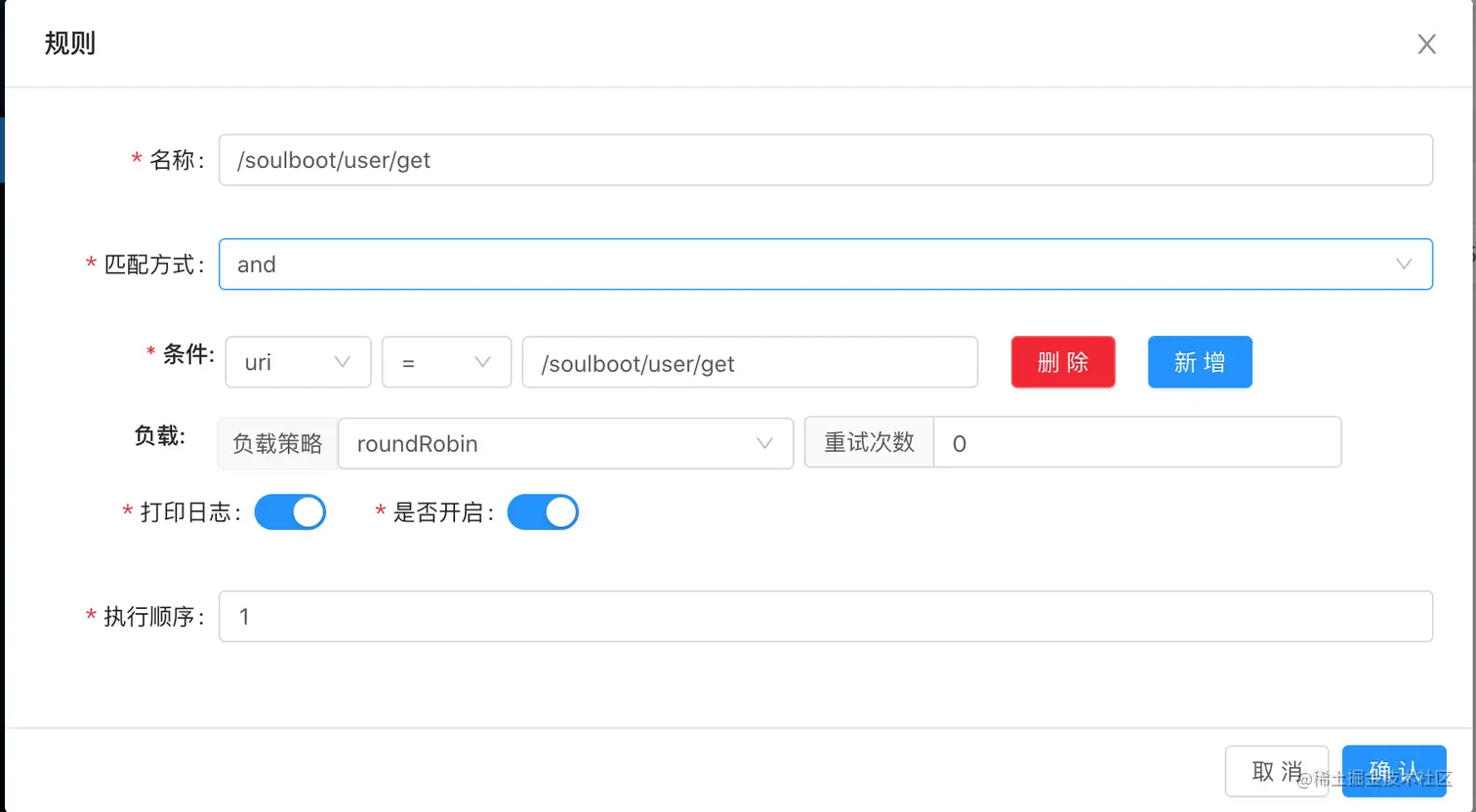The height and width of the screenshot is (812, 1476).
Task: Click the 确认 button
Action: coord(1394,771)
